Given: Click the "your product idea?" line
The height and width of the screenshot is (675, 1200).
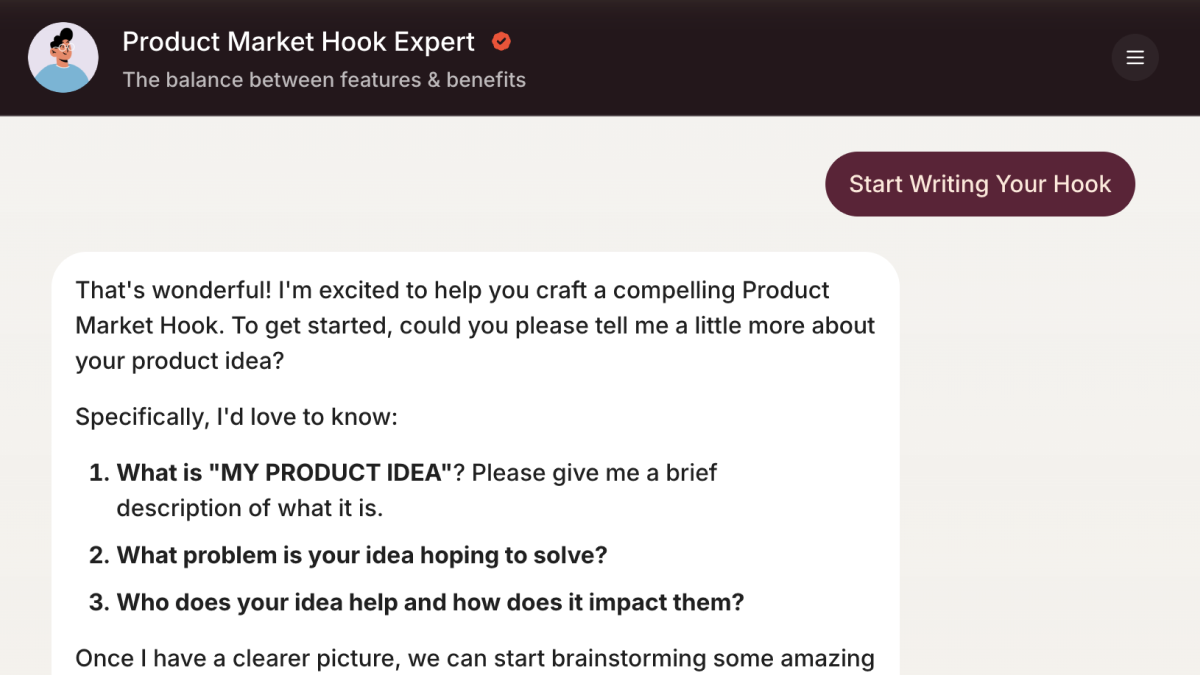Looking at the screenshot, I should (x=180, y=361).
